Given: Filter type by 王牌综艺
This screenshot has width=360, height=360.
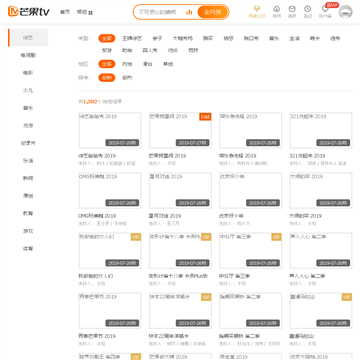Looking at the screenshot, I should [x=132, y=38].
